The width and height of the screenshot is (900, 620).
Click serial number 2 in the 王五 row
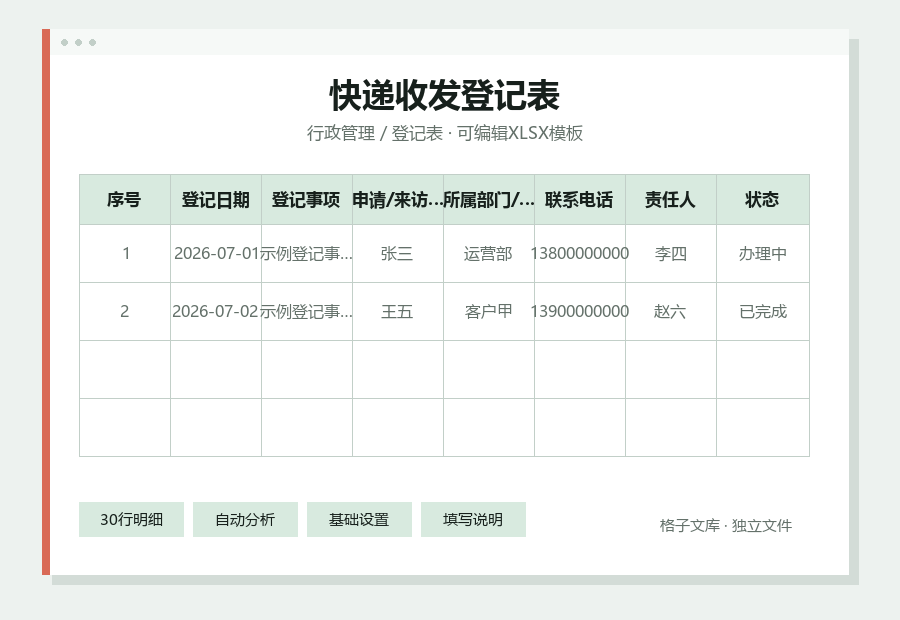tap(125, 312)
